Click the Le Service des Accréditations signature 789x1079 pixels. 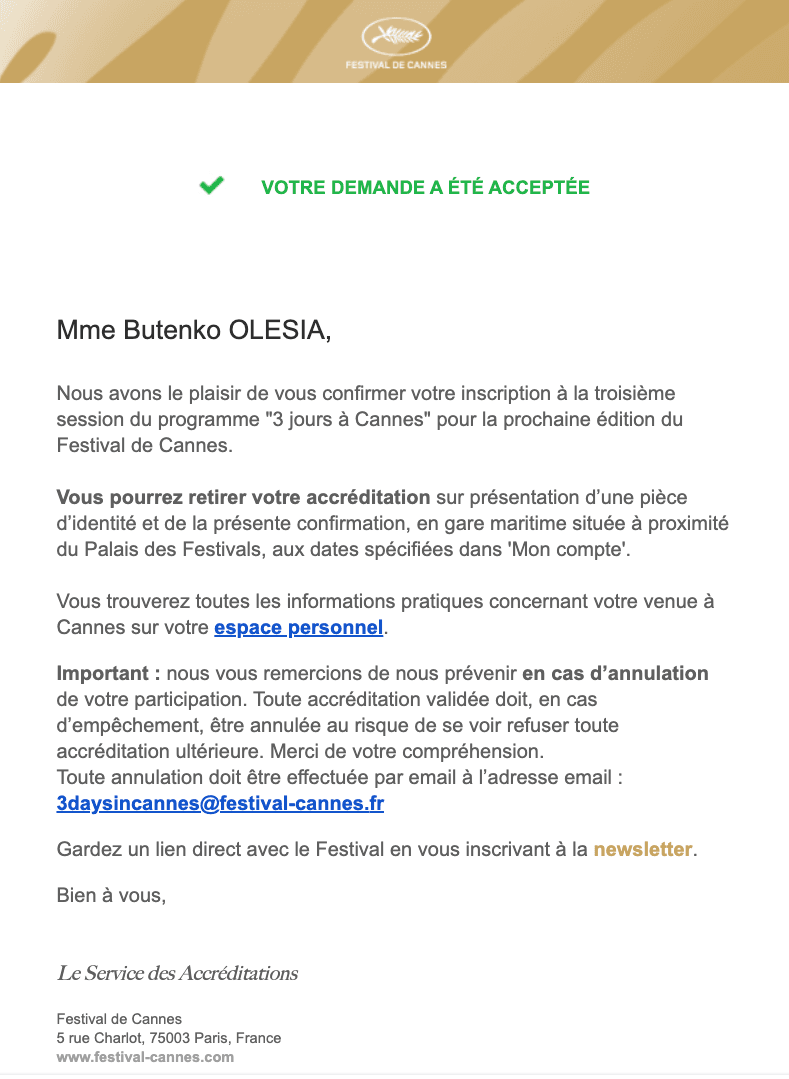click(177, 973)
